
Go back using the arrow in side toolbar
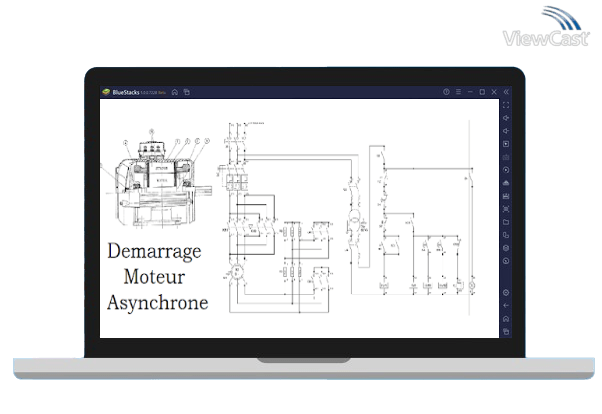coord(506,306)
